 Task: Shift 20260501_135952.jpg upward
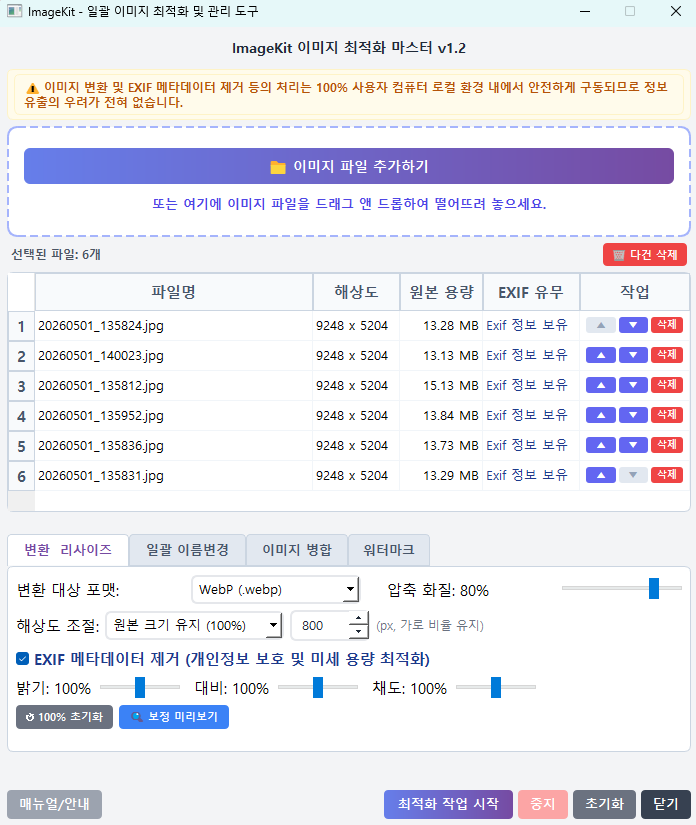(x=601, y=415)
